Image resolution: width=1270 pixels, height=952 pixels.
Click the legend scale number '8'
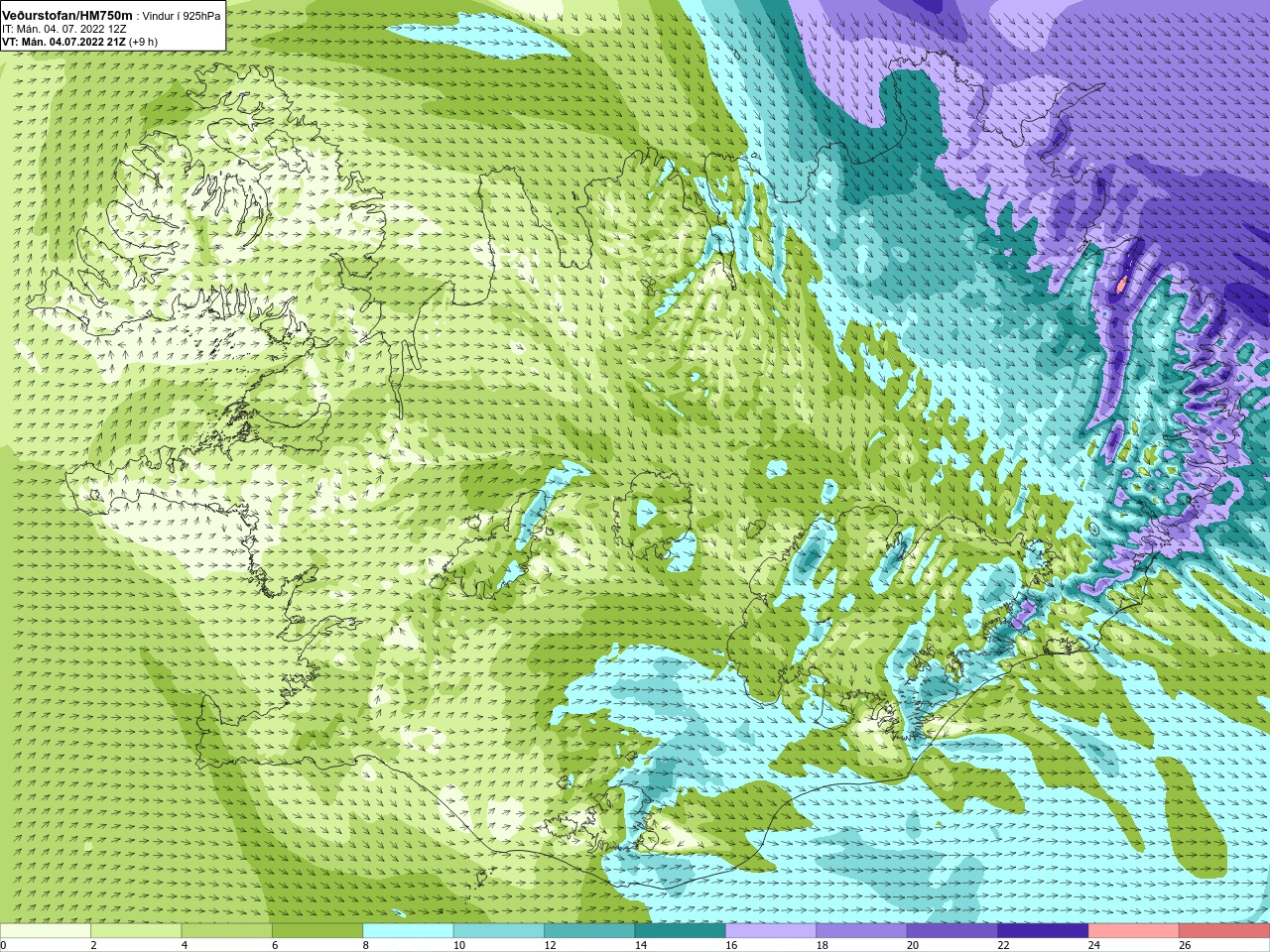click(366, 945)
